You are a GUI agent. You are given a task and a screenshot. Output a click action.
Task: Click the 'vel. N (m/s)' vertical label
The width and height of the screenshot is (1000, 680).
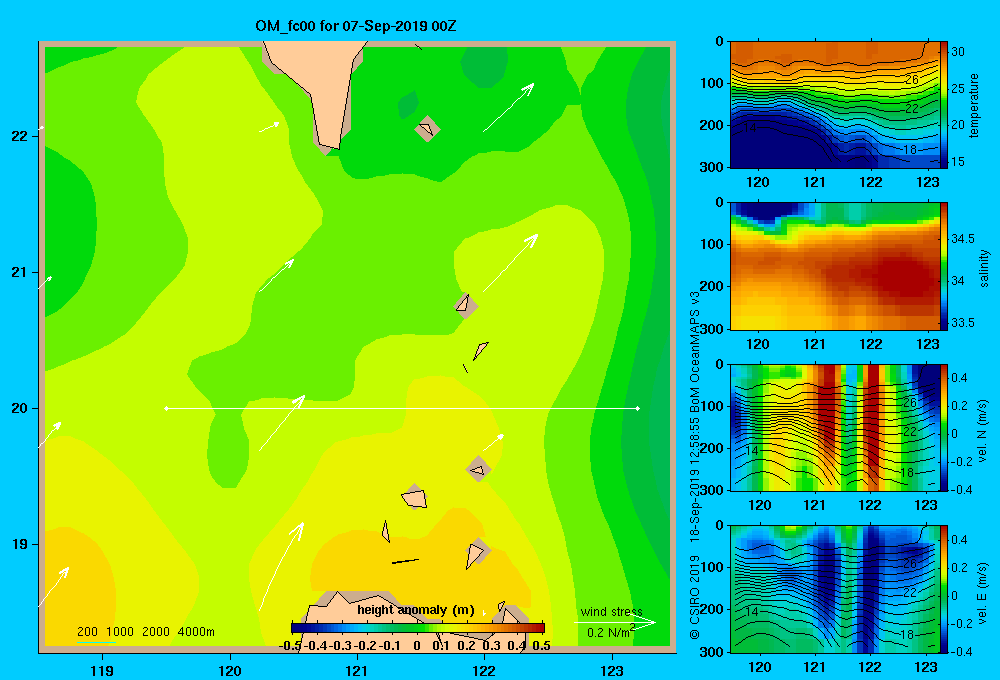pyautogui.click(x=982, y=431)
